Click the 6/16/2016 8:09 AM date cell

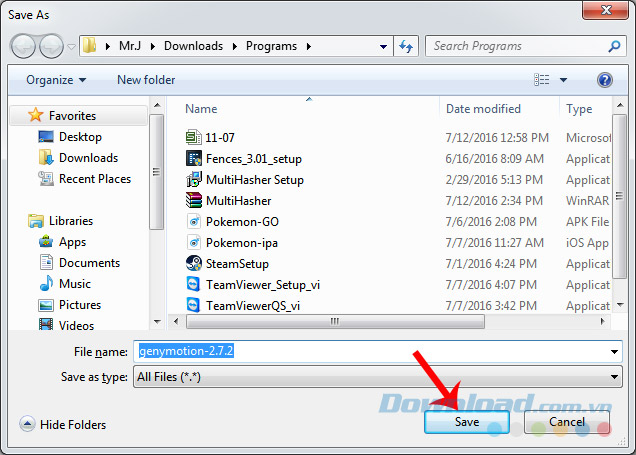pyautogui.click(x=494, y=159)
